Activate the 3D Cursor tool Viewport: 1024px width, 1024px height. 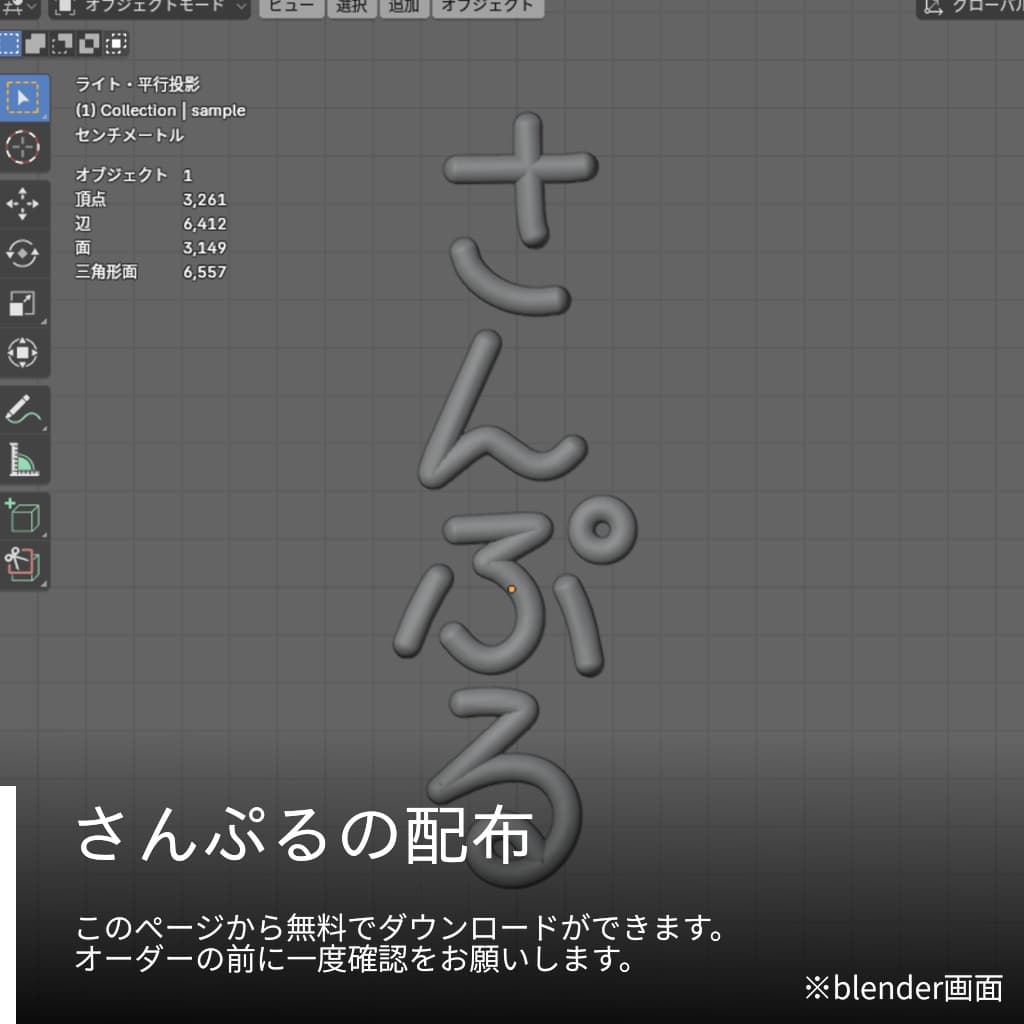[x=25, y=148]
